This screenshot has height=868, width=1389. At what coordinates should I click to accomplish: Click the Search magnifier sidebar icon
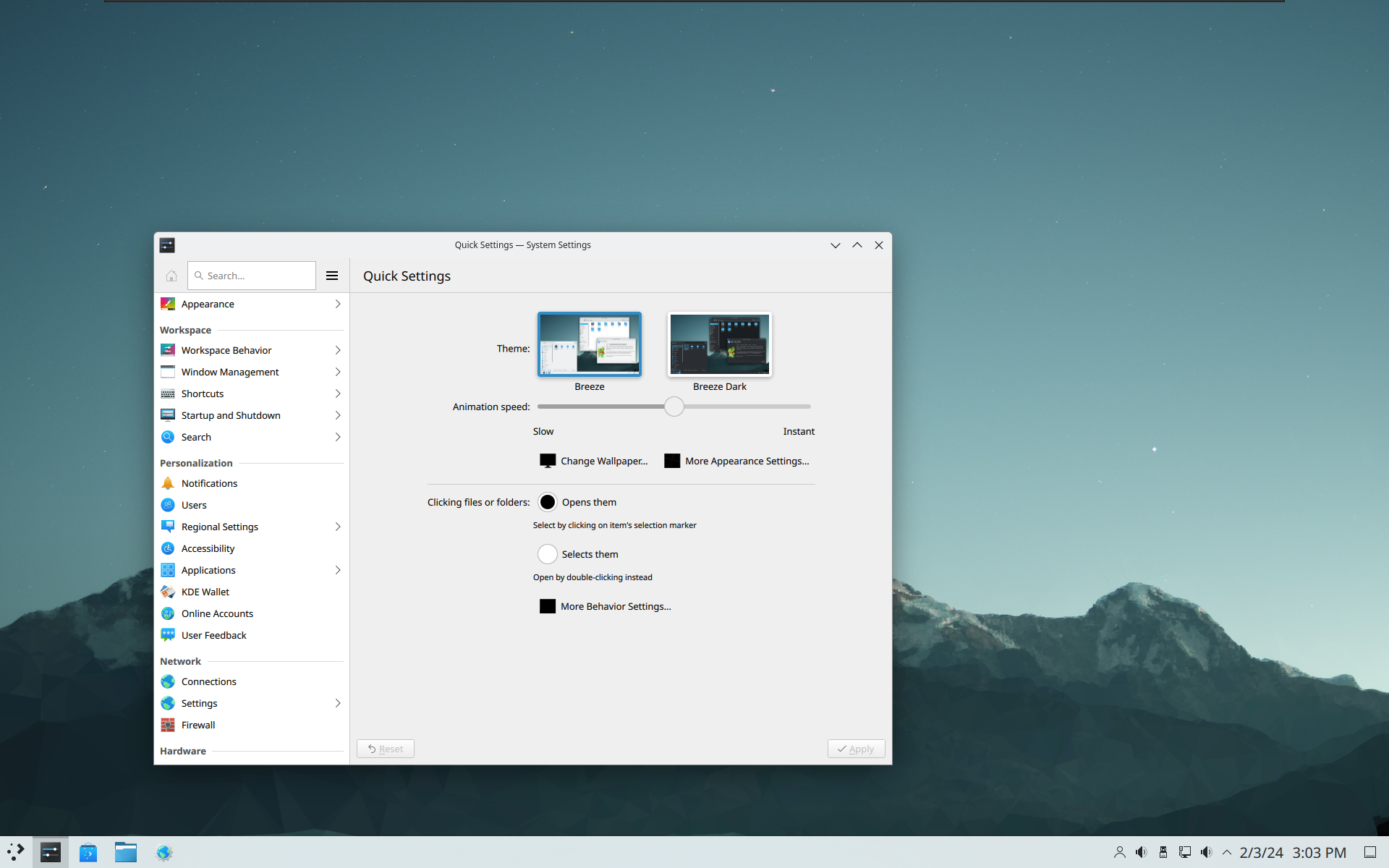click(x=168, y=437)
